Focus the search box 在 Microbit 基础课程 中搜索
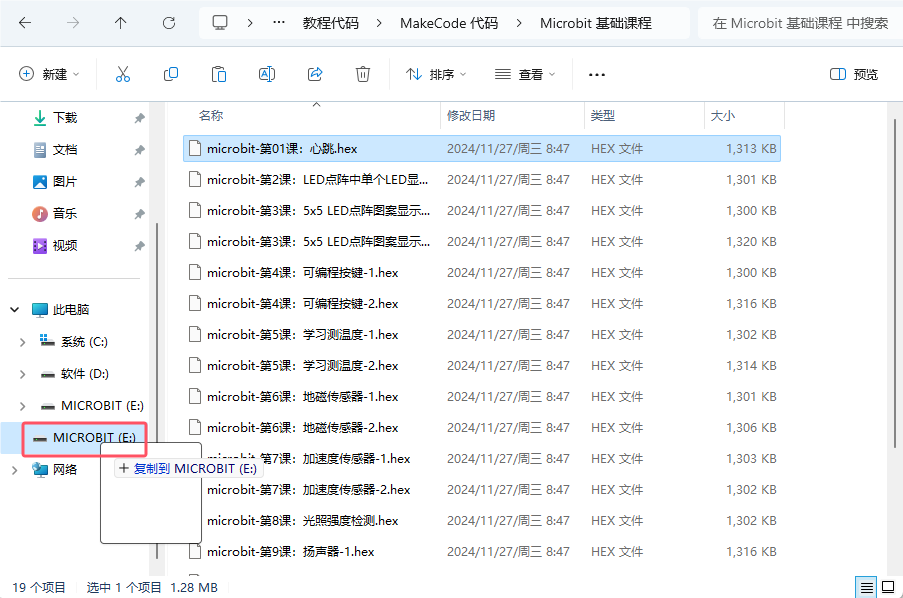This screenshot has height=598, width=903. click(800, 23)
